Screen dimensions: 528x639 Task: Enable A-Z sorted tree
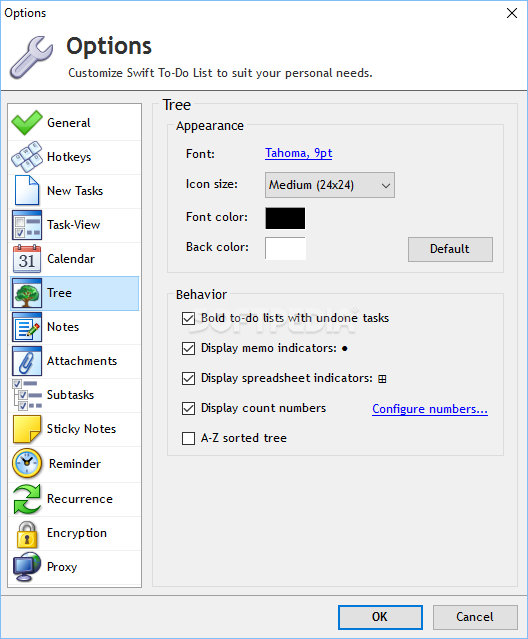(188, 438)
